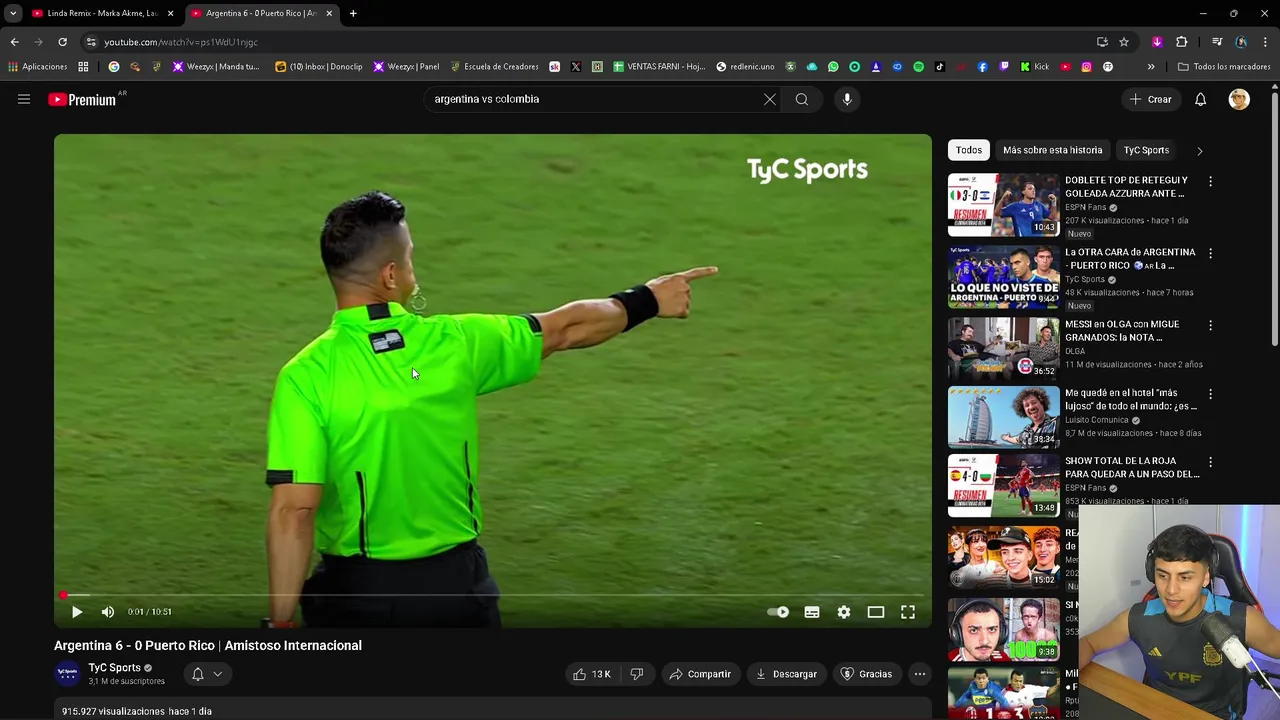Screen dimensions: 1280x720
Task: Open options menu for La OTRA CARA de ARGENTINA
Action: 1210,254
